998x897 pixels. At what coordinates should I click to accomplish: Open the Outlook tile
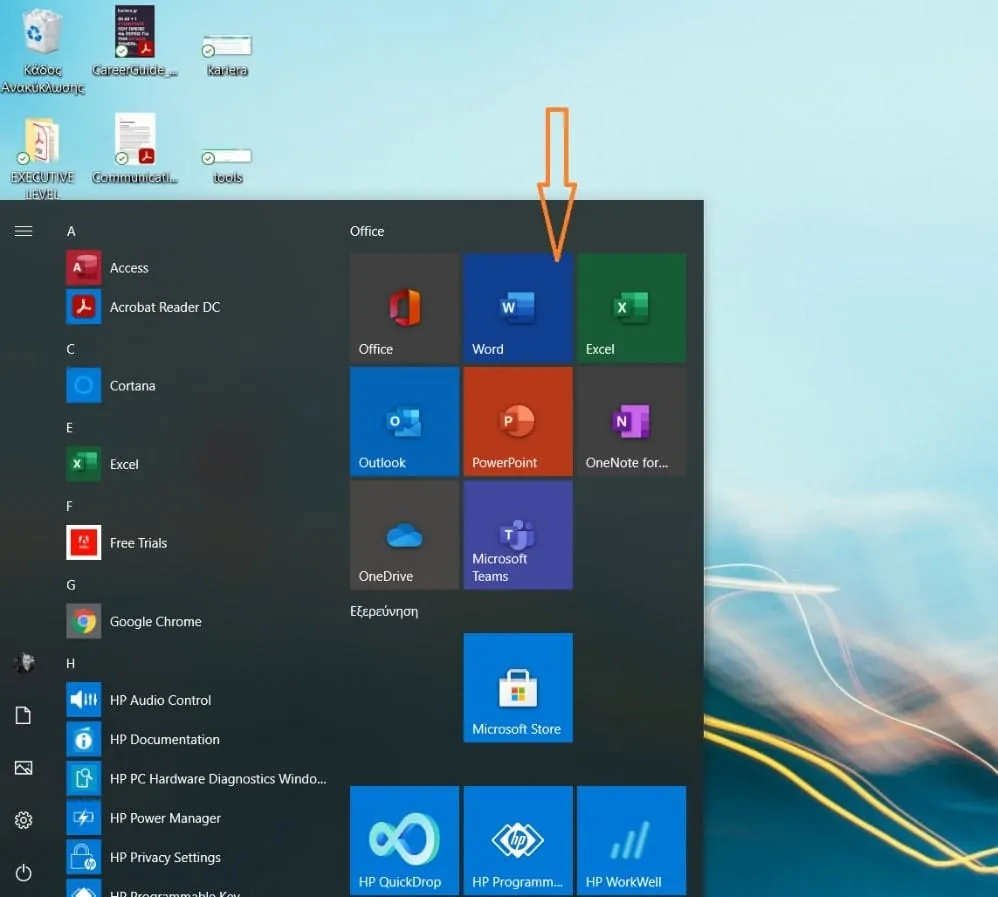(404, 421)
